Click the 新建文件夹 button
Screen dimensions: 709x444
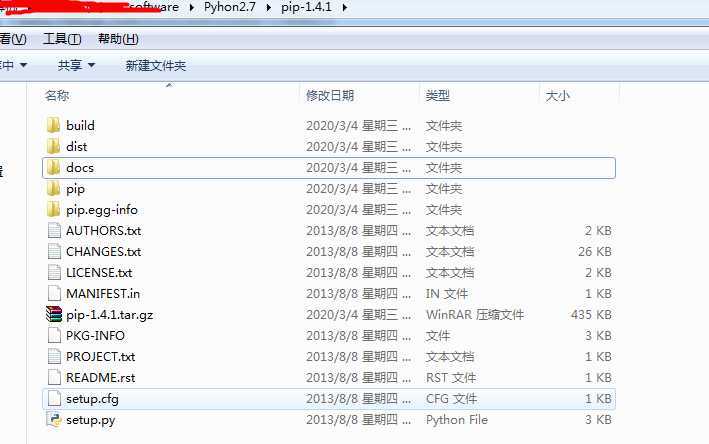point(156,66)
